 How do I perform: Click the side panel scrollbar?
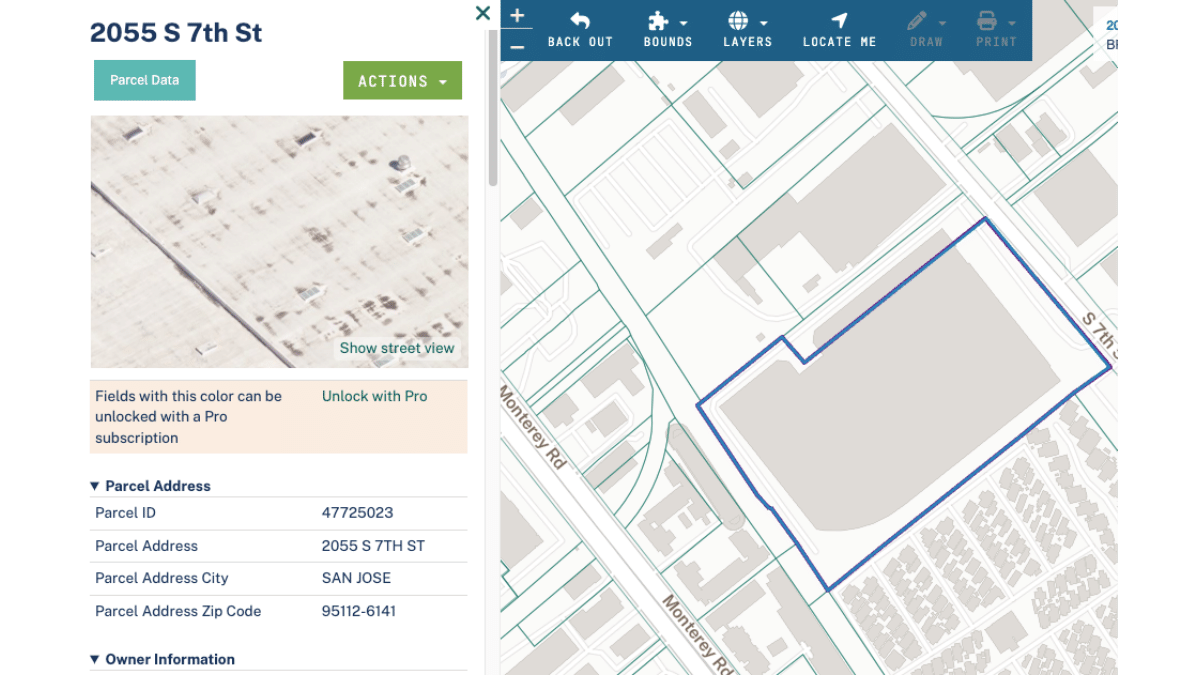point(492,110)
